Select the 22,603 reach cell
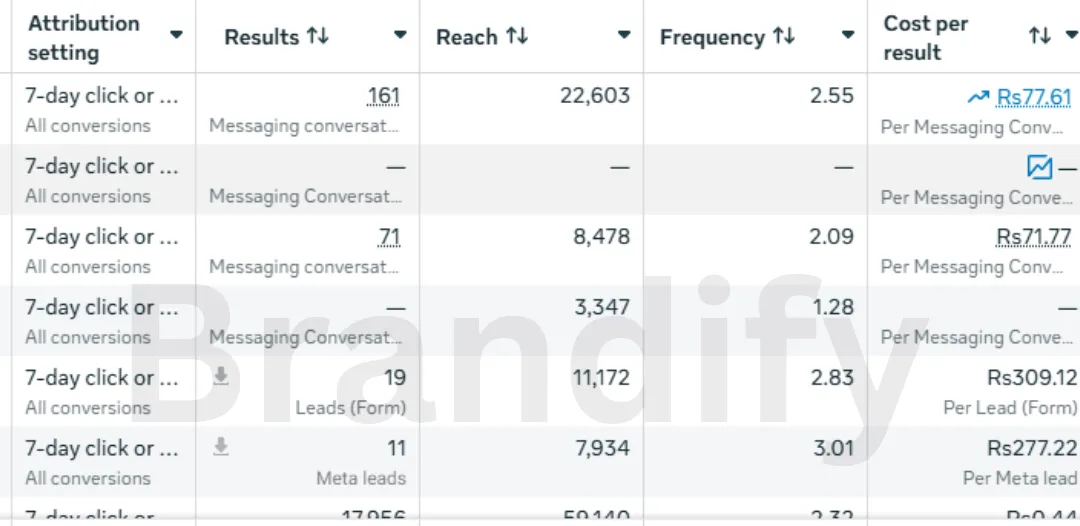The width and height of the screenshot is (1080, 526). (532, 109)
